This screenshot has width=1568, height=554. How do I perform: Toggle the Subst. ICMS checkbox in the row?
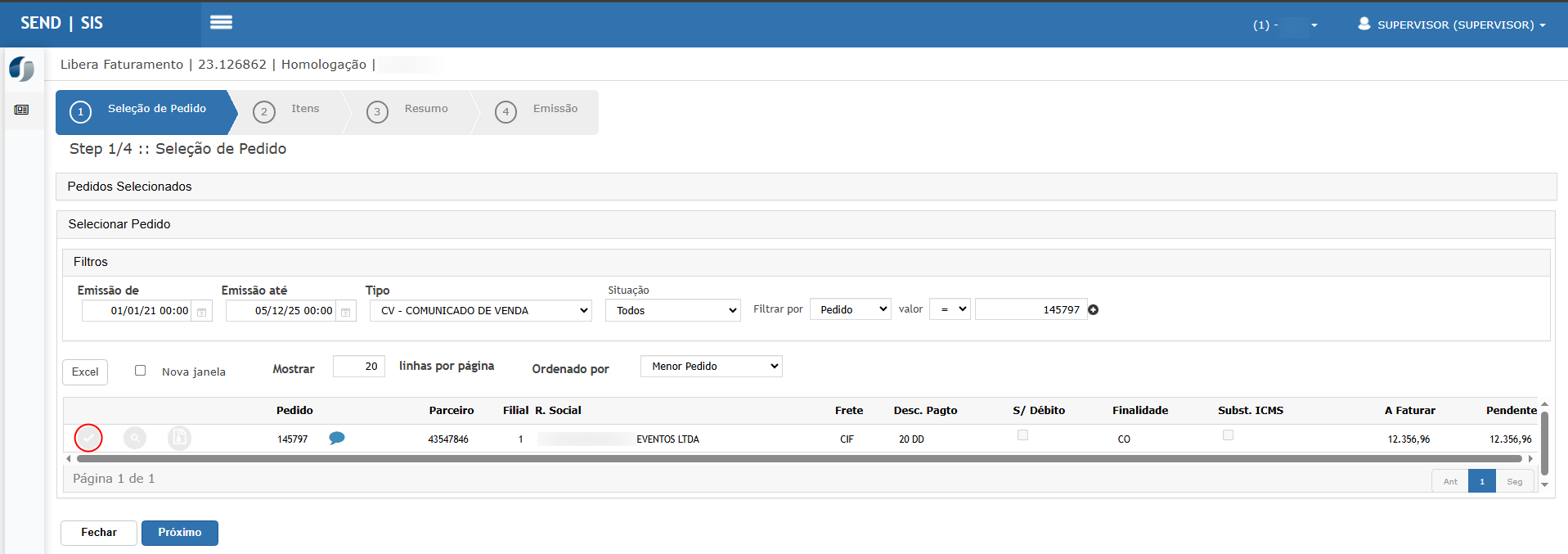point(1228,435)
